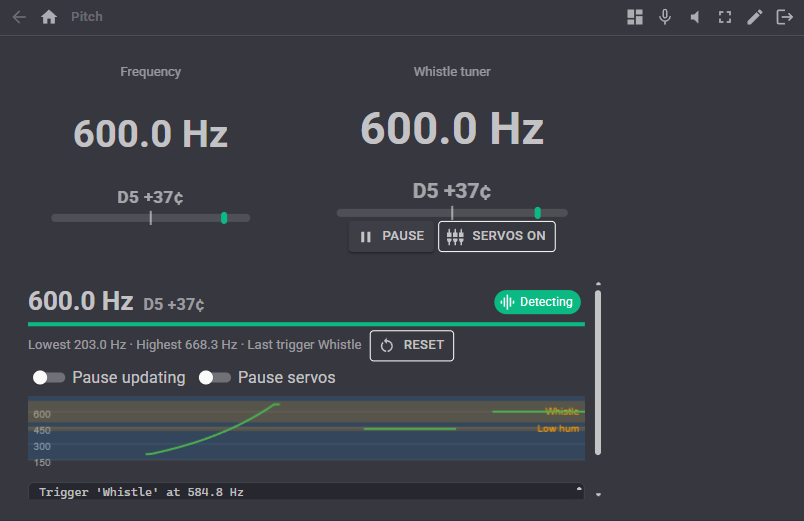Click the D5 +37¢ note under Frequency
Screen dimensions: 804x521
click(150, 197)
